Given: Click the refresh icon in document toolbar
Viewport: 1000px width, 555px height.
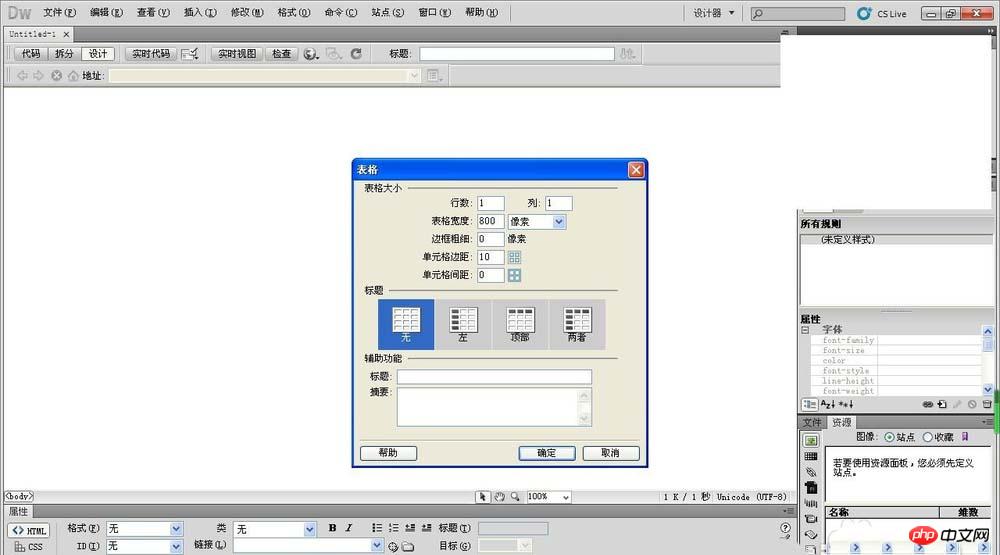Looking at the screenshot, I should pos(356,54).
